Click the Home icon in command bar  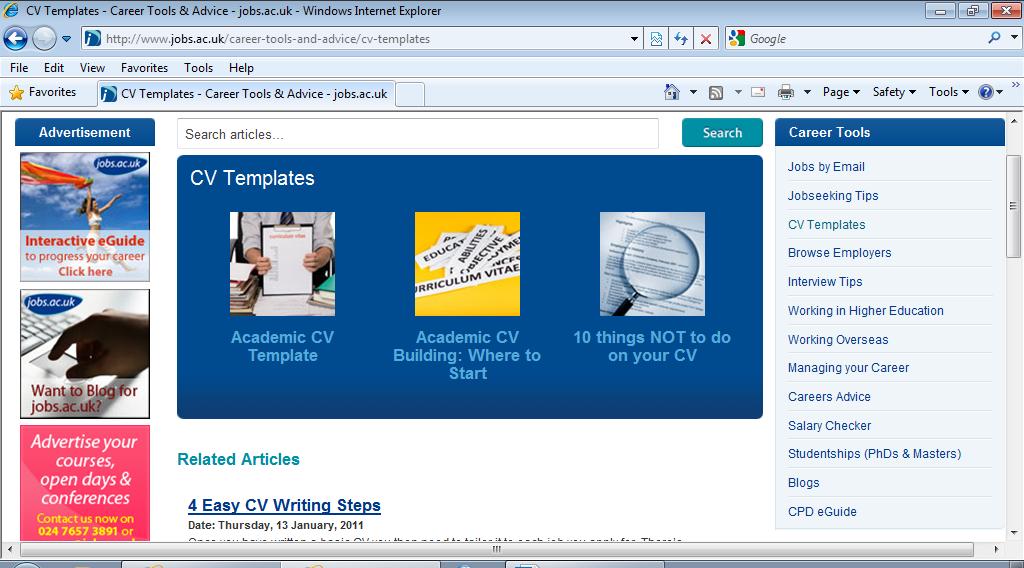pyautogui.click(x=671, y=92)
